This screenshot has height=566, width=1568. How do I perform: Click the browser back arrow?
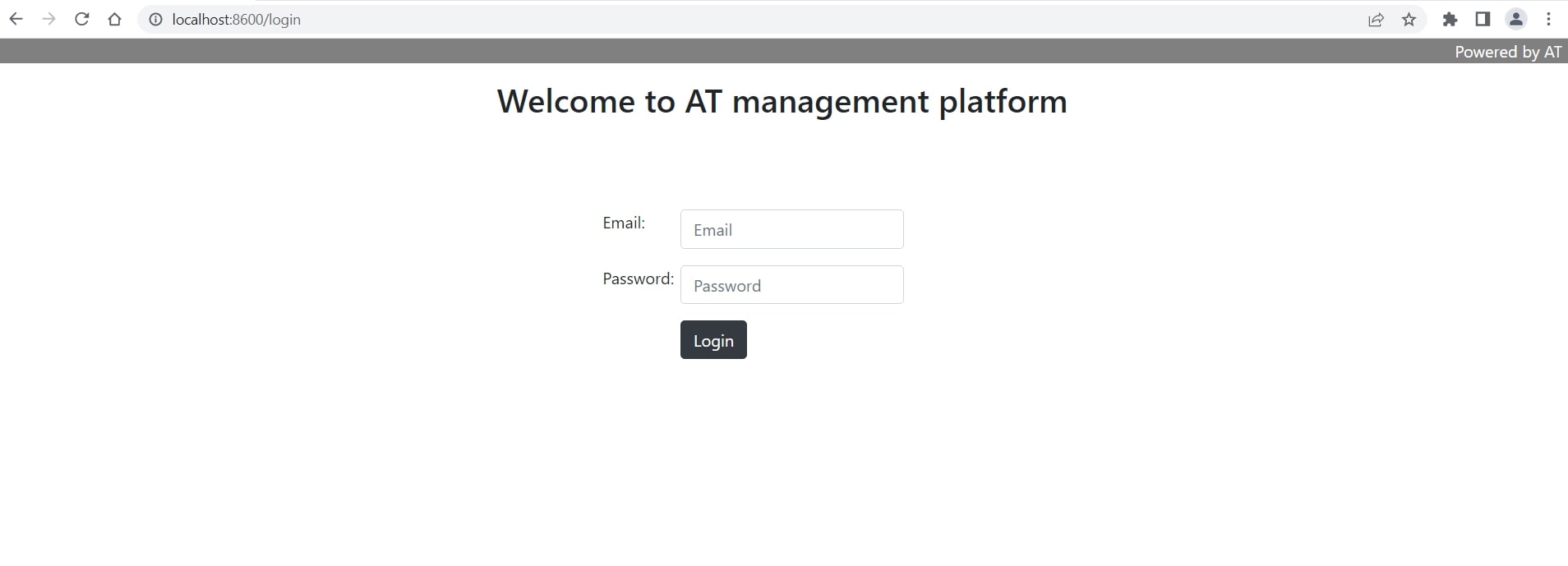[16, 19]
